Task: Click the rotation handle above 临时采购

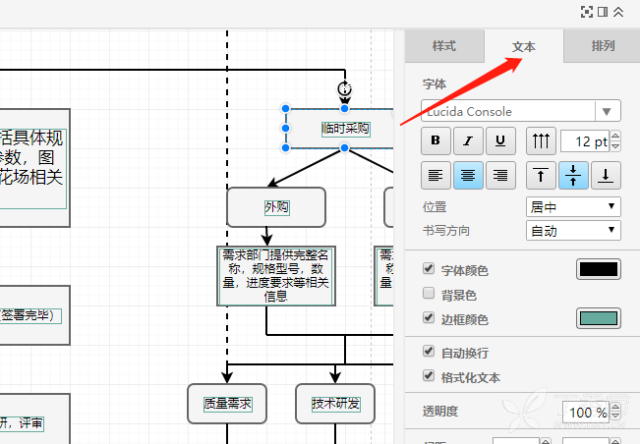Action: pos(345,88)
